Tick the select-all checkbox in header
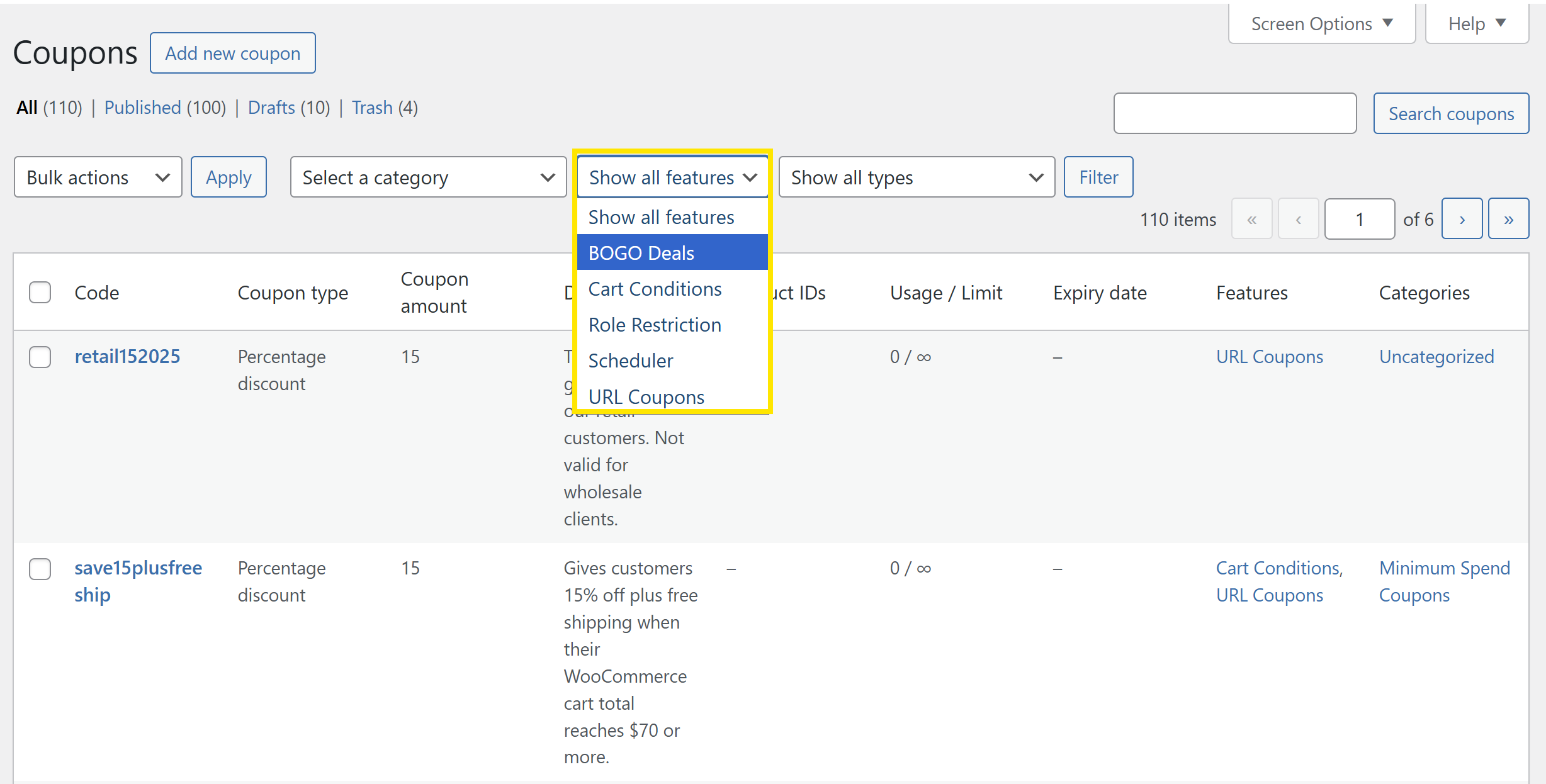 click(40, 293)
